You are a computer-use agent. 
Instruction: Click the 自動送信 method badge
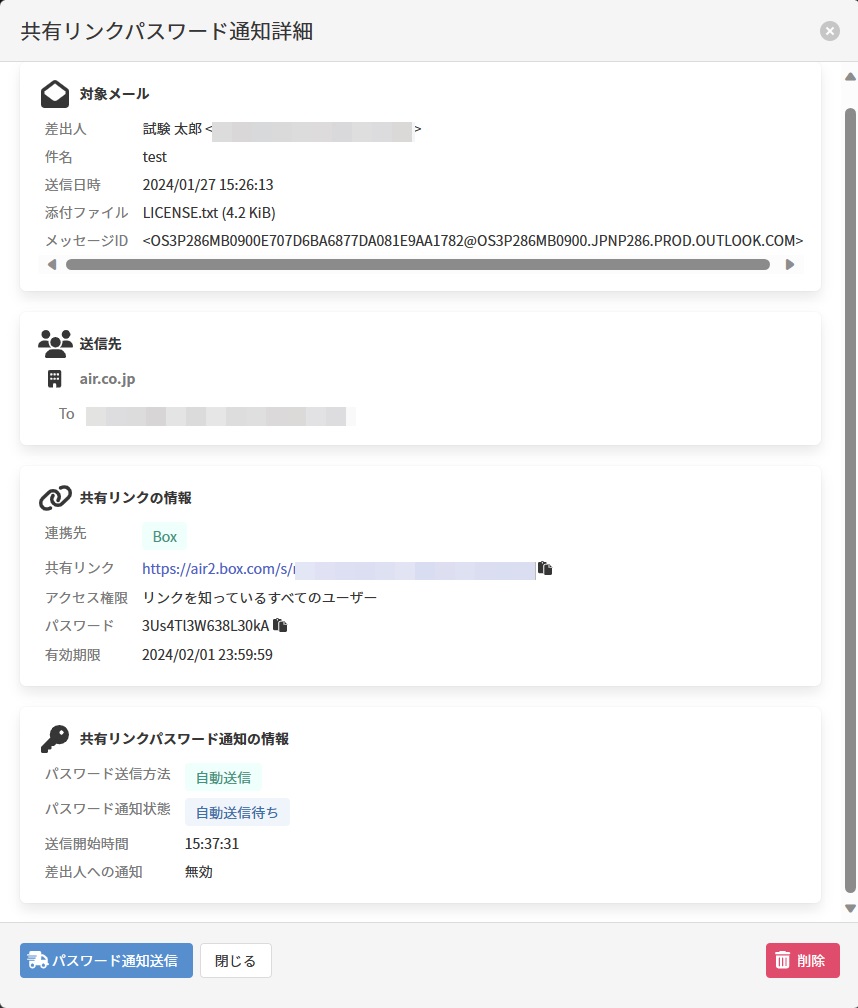[x=223, y=777]
